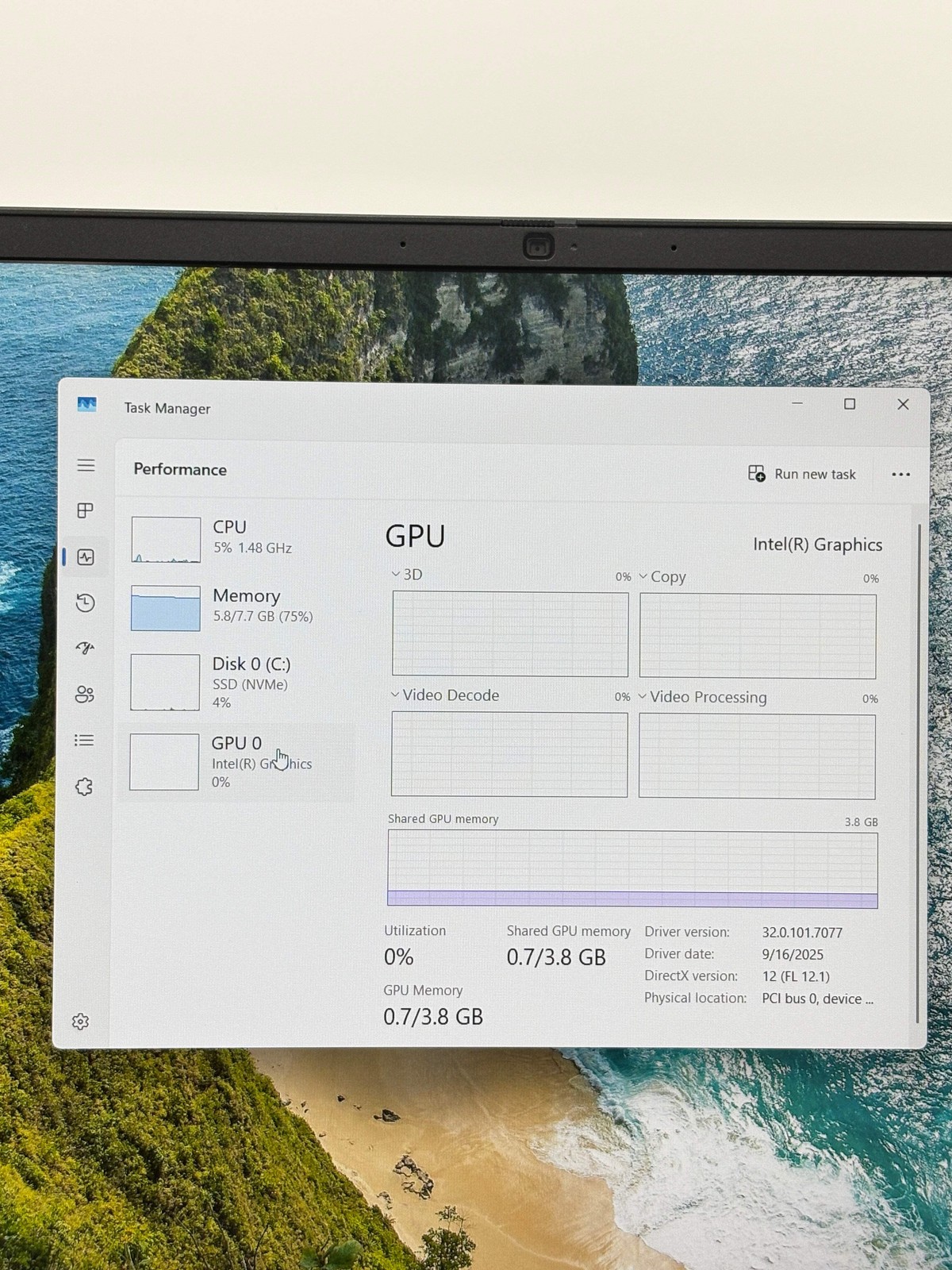Select the Performance page icon
Viewport: 952px width, 1270px height.
(86, 557)
